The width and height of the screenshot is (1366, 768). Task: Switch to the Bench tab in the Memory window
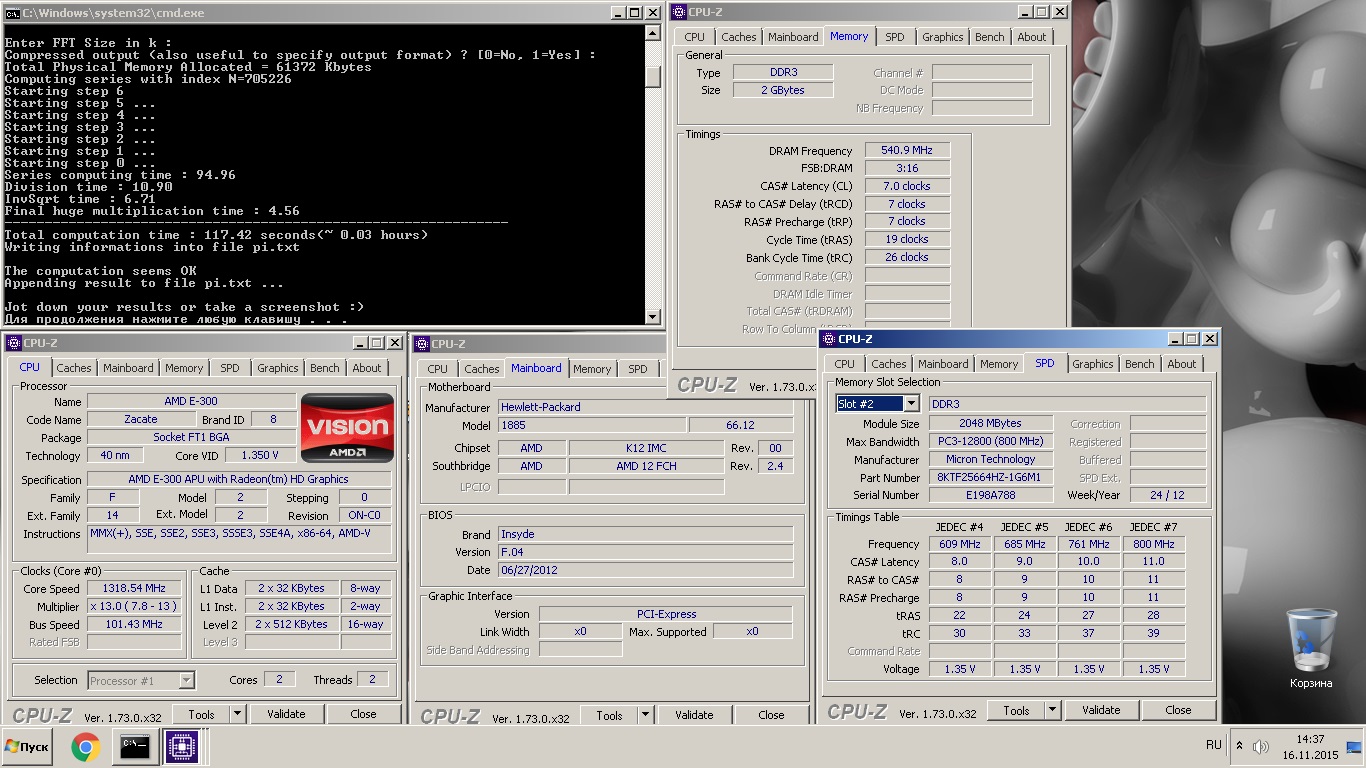(989, 37)
